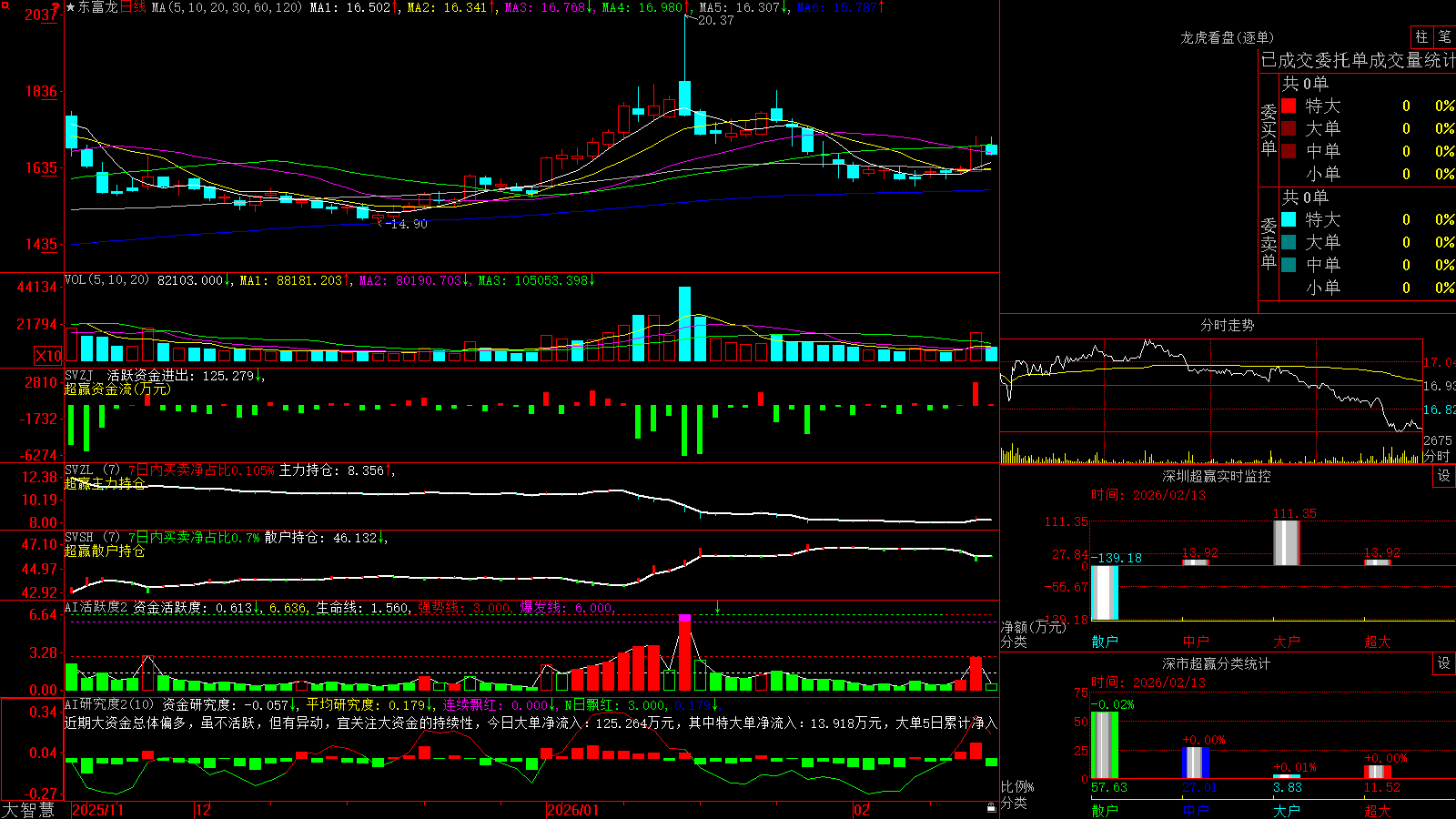
Task: Click the VOL(5,10,20) indicator label
Action: [x=107, y=280]
